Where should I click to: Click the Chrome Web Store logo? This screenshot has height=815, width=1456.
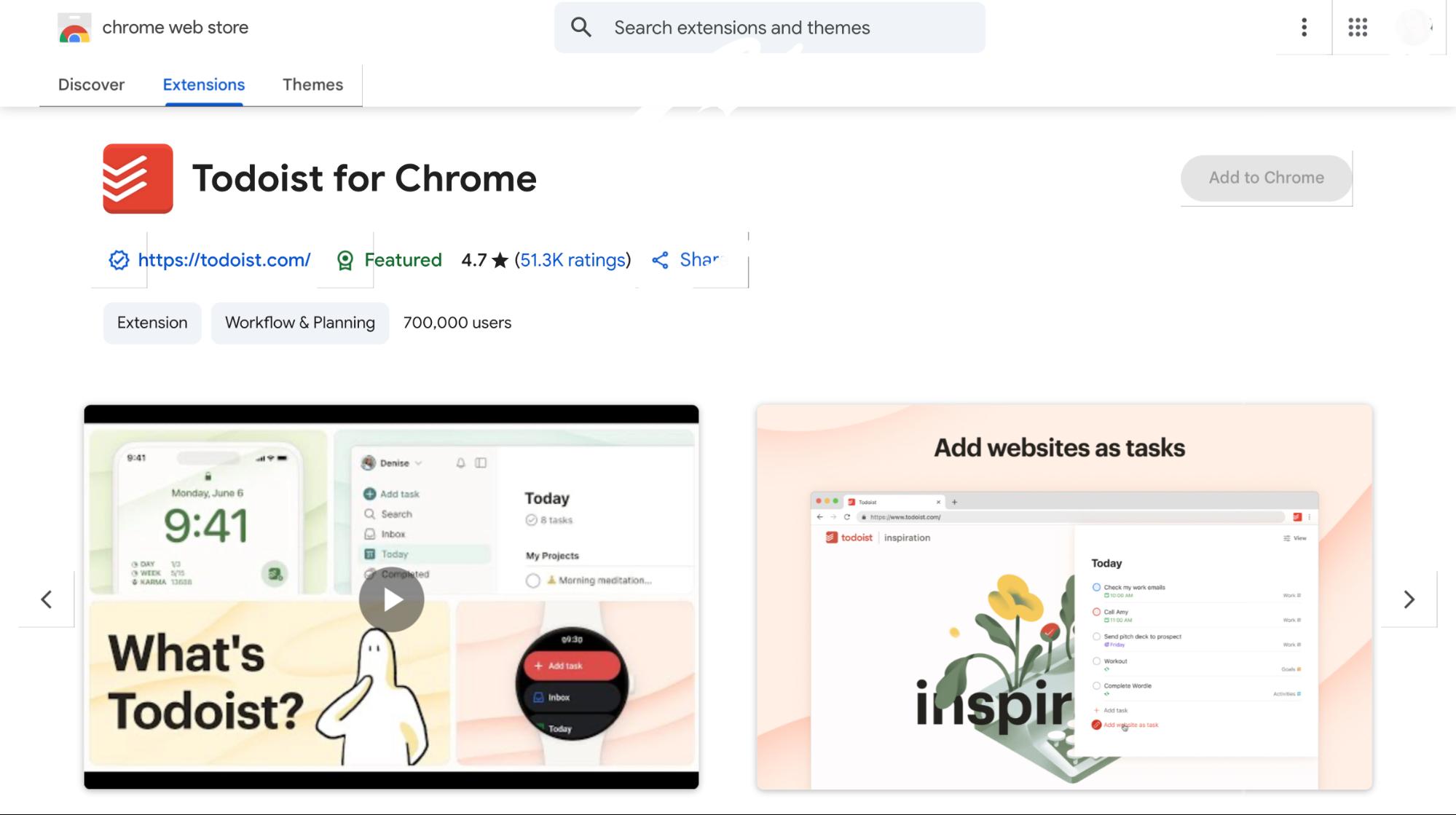click(74, 28)
